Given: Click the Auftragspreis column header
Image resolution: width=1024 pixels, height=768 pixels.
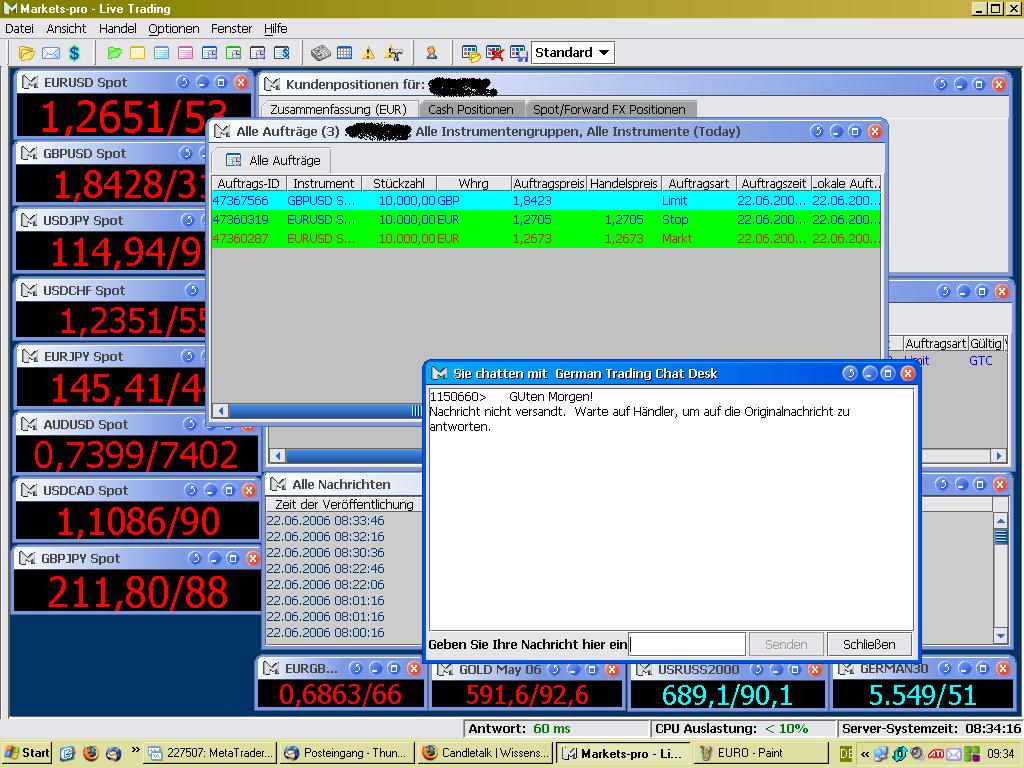Looking at the screenshot, I should tap(548, 183).
